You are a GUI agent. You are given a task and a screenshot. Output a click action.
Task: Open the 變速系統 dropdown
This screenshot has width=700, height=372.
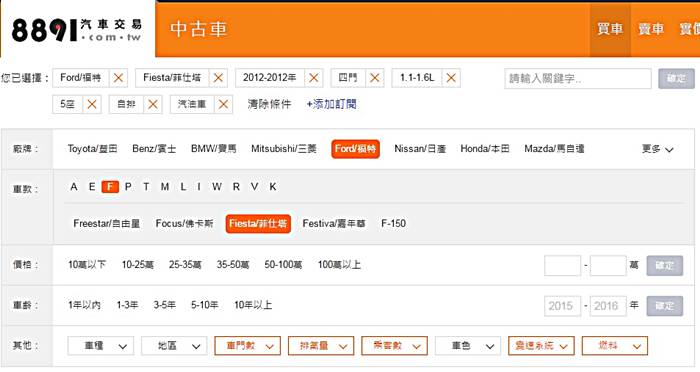541,346
